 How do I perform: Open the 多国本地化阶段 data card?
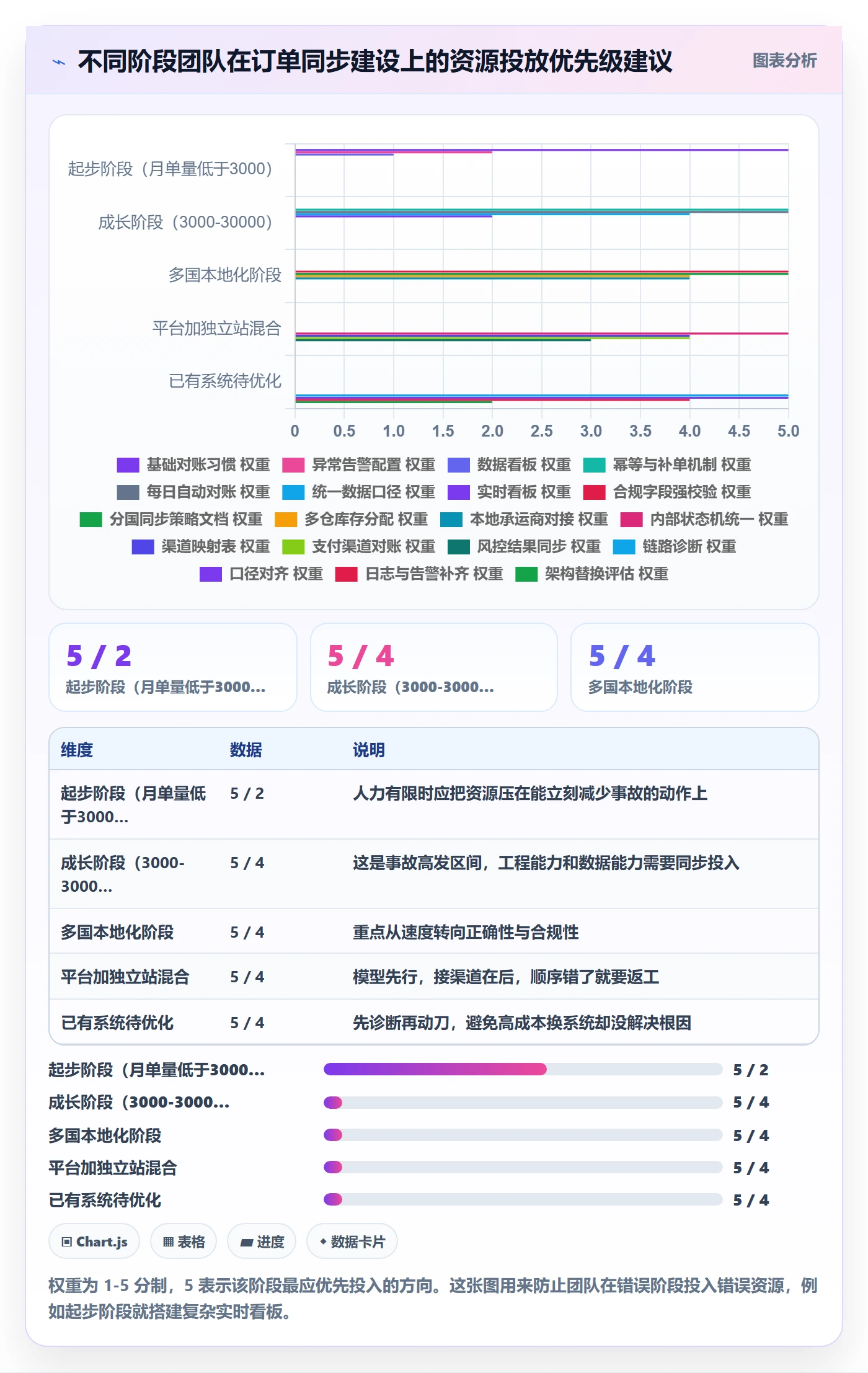[x=695, y=667]
